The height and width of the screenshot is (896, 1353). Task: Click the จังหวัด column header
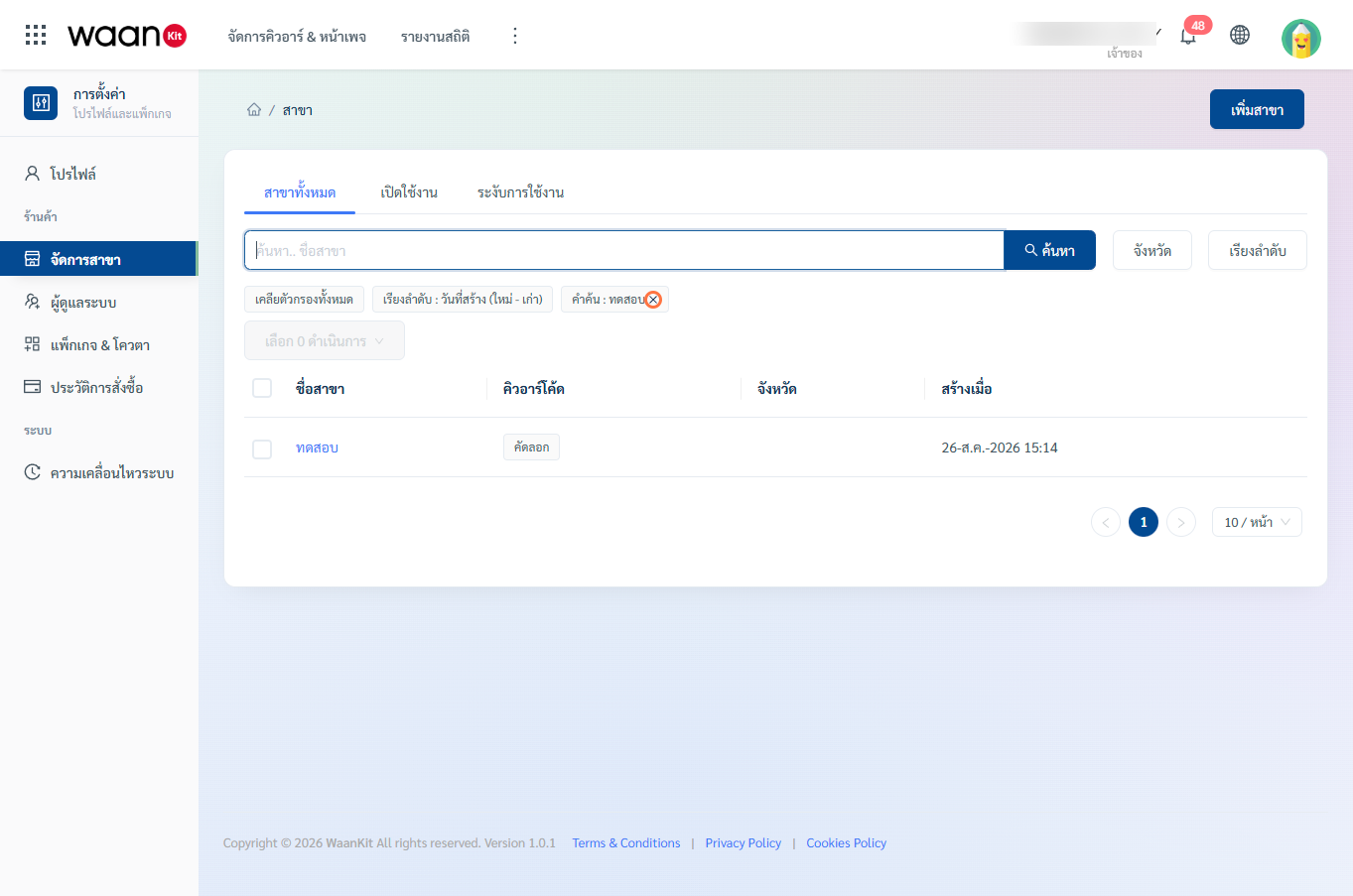(776, 389)
